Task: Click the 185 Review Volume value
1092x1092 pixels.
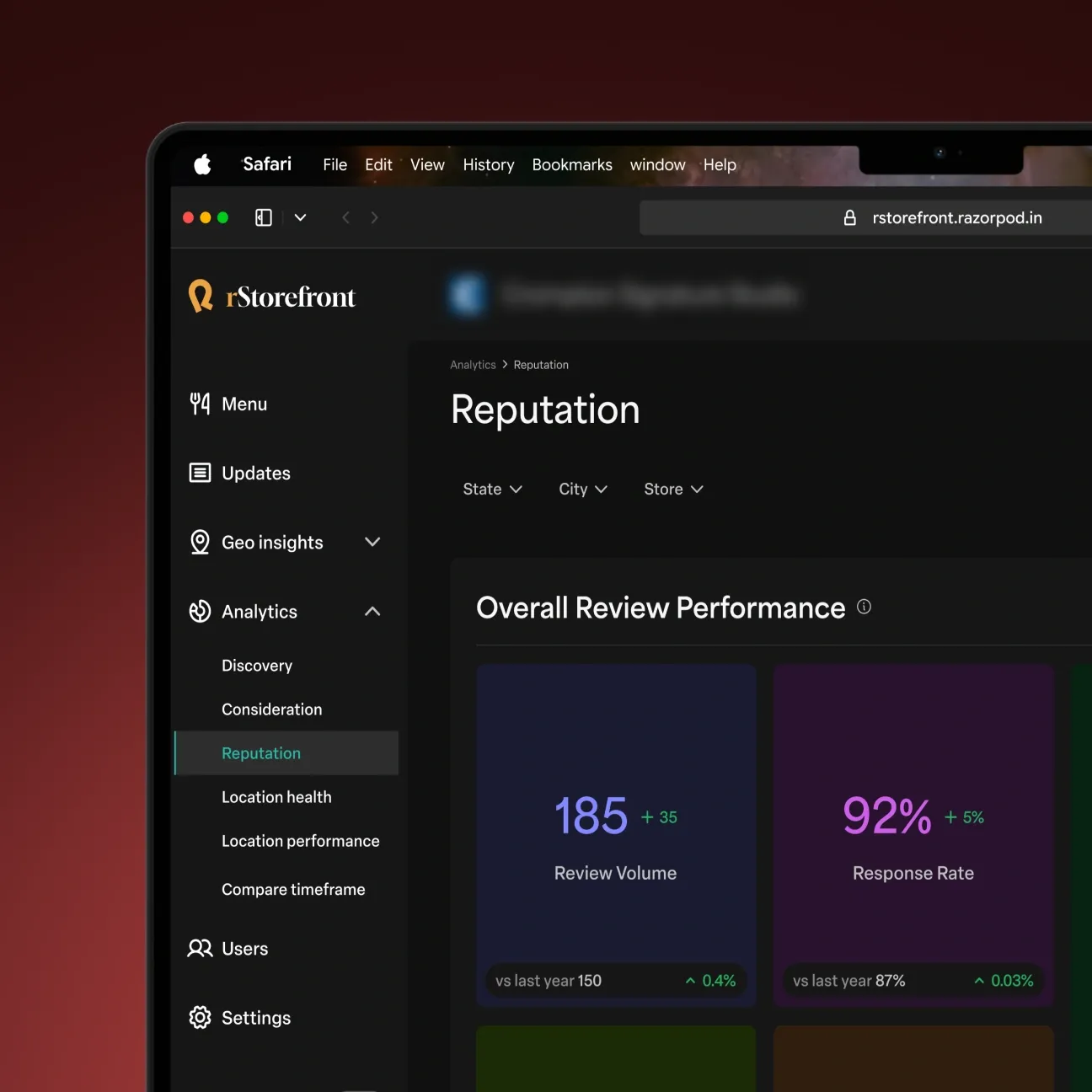Action: 591,816
